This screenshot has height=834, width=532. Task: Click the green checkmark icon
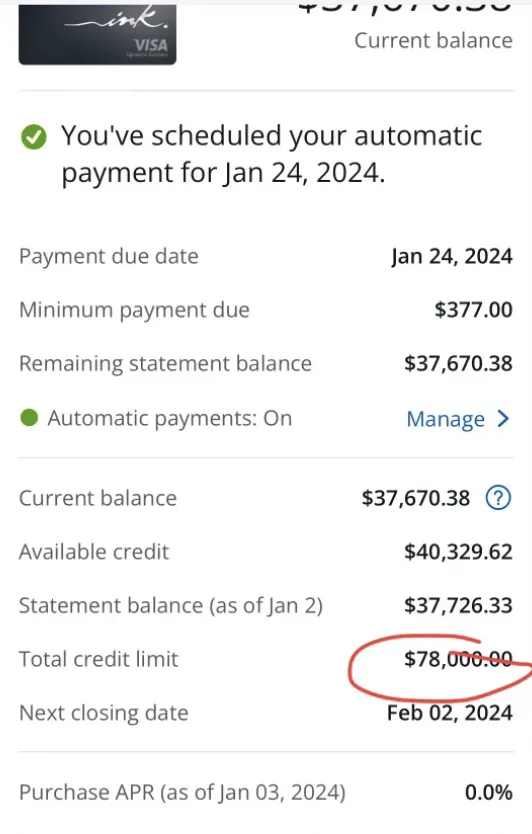tap(34, 137)
